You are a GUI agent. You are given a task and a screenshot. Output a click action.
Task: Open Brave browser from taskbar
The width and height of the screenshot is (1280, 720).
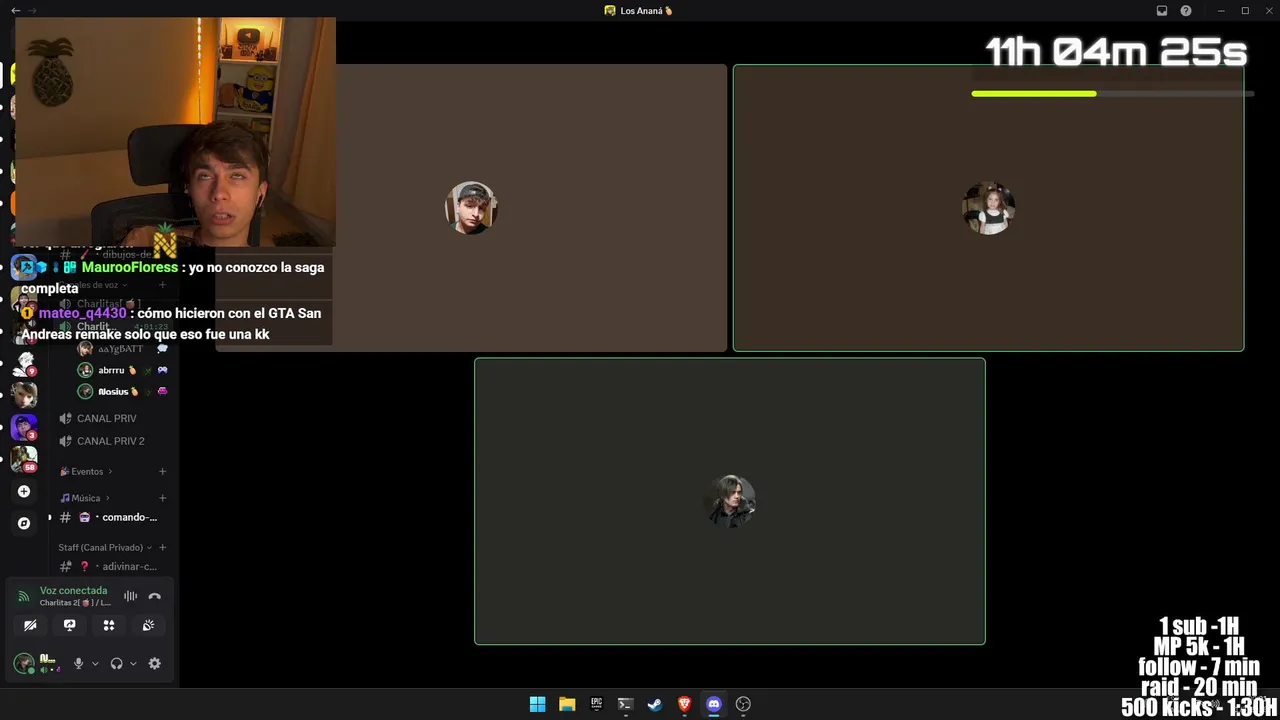click(x=684, y=704)
